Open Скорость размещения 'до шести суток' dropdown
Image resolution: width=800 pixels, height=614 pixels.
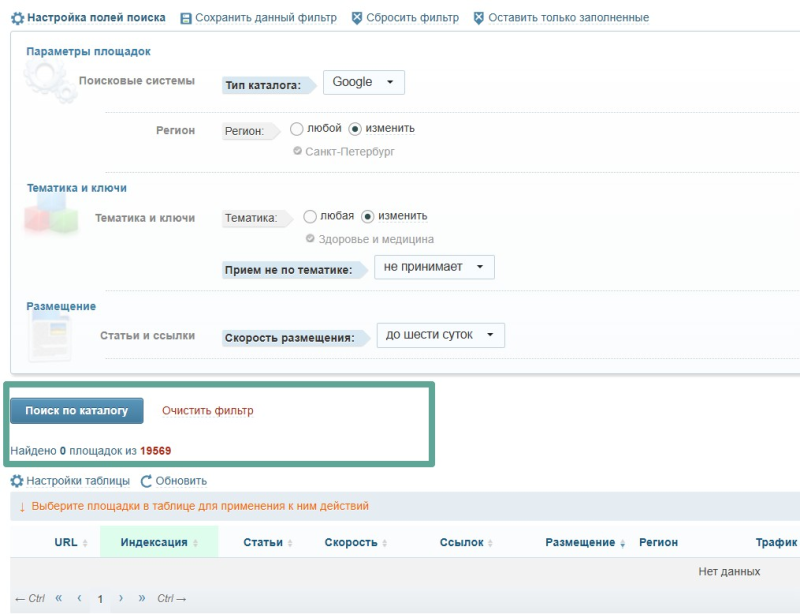tap(440, 335)
